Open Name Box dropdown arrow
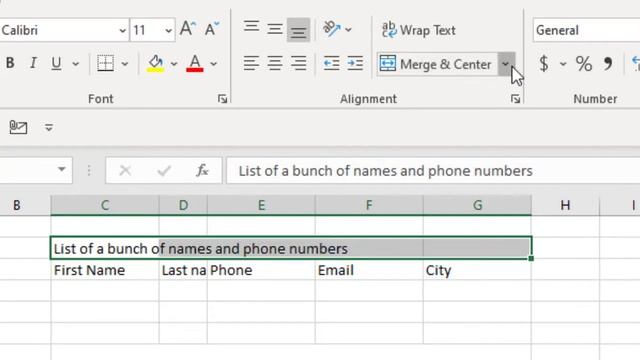 click(x=62, y=169)
